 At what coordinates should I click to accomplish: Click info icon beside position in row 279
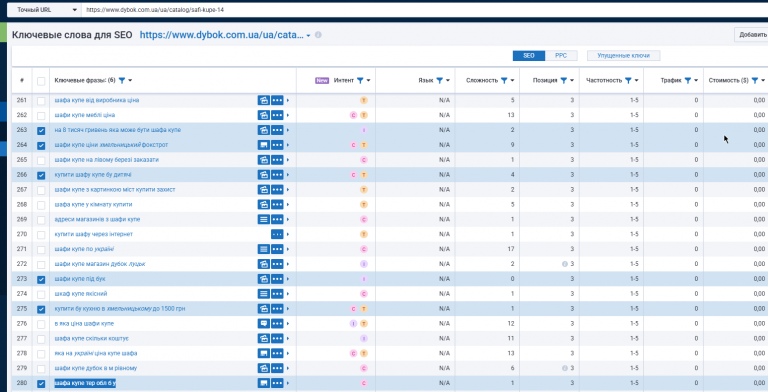565,368
